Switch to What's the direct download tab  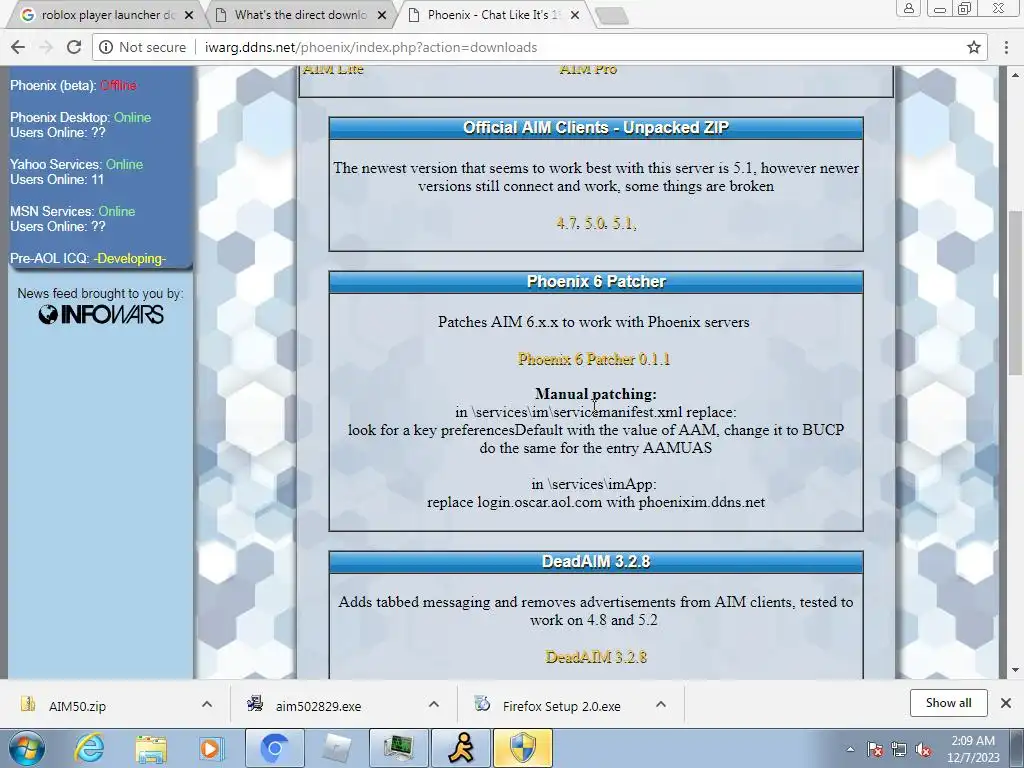pos(298,15)
